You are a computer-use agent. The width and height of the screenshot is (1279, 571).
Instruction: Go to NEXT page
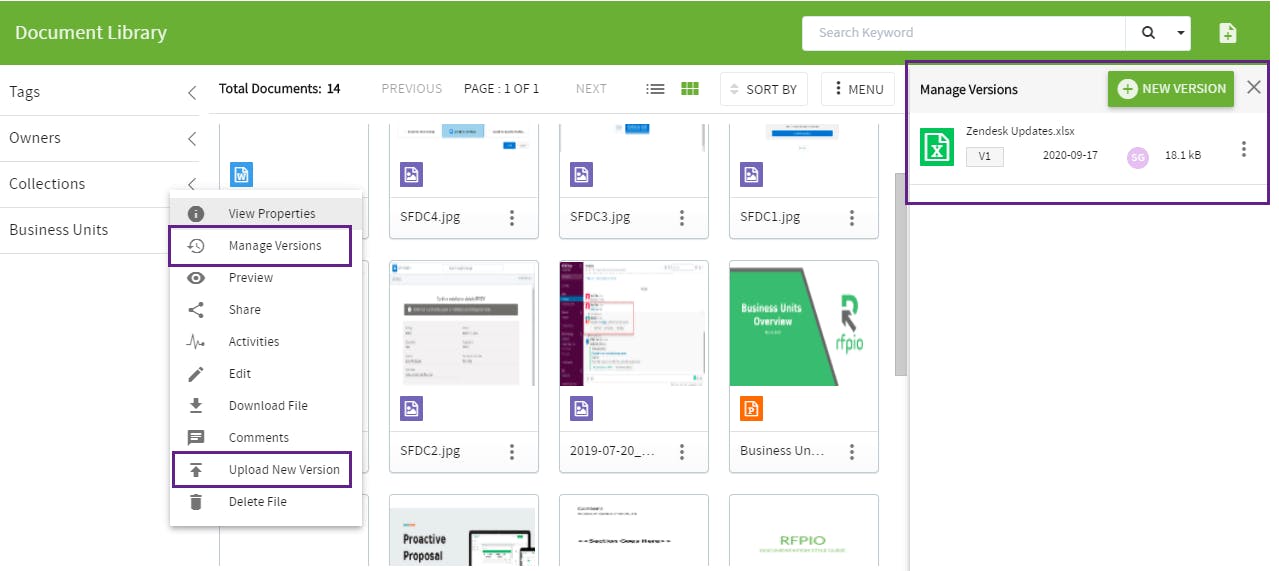[591, 89]
